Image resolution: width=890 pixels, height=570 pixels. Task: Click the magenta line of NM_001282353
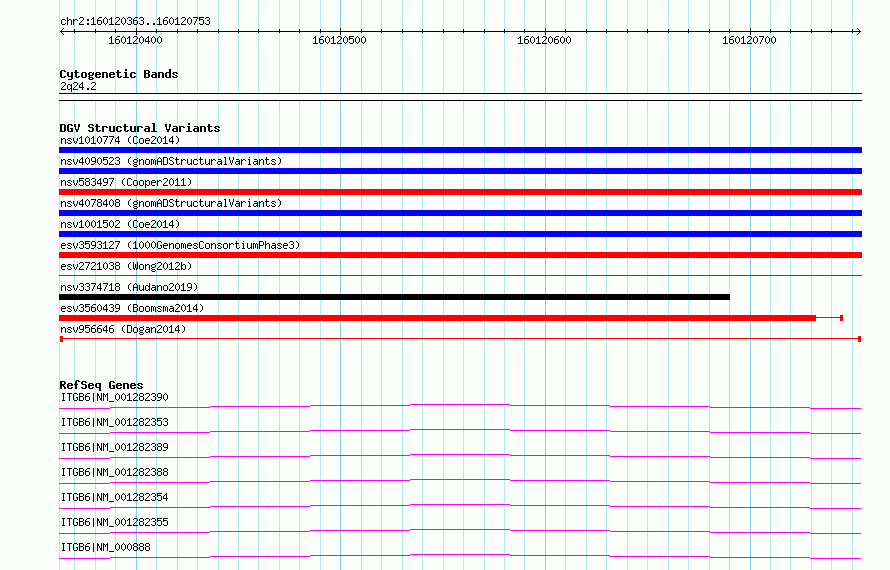point(460,431)
